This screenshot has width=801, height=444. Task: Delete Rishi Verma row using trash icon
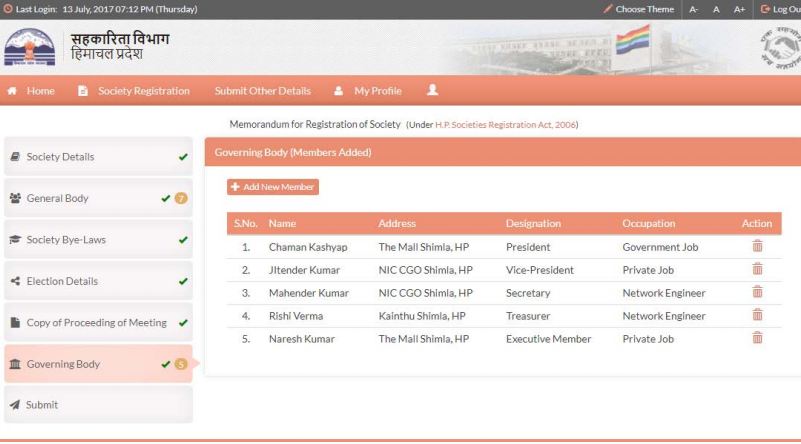click(757, 315)
